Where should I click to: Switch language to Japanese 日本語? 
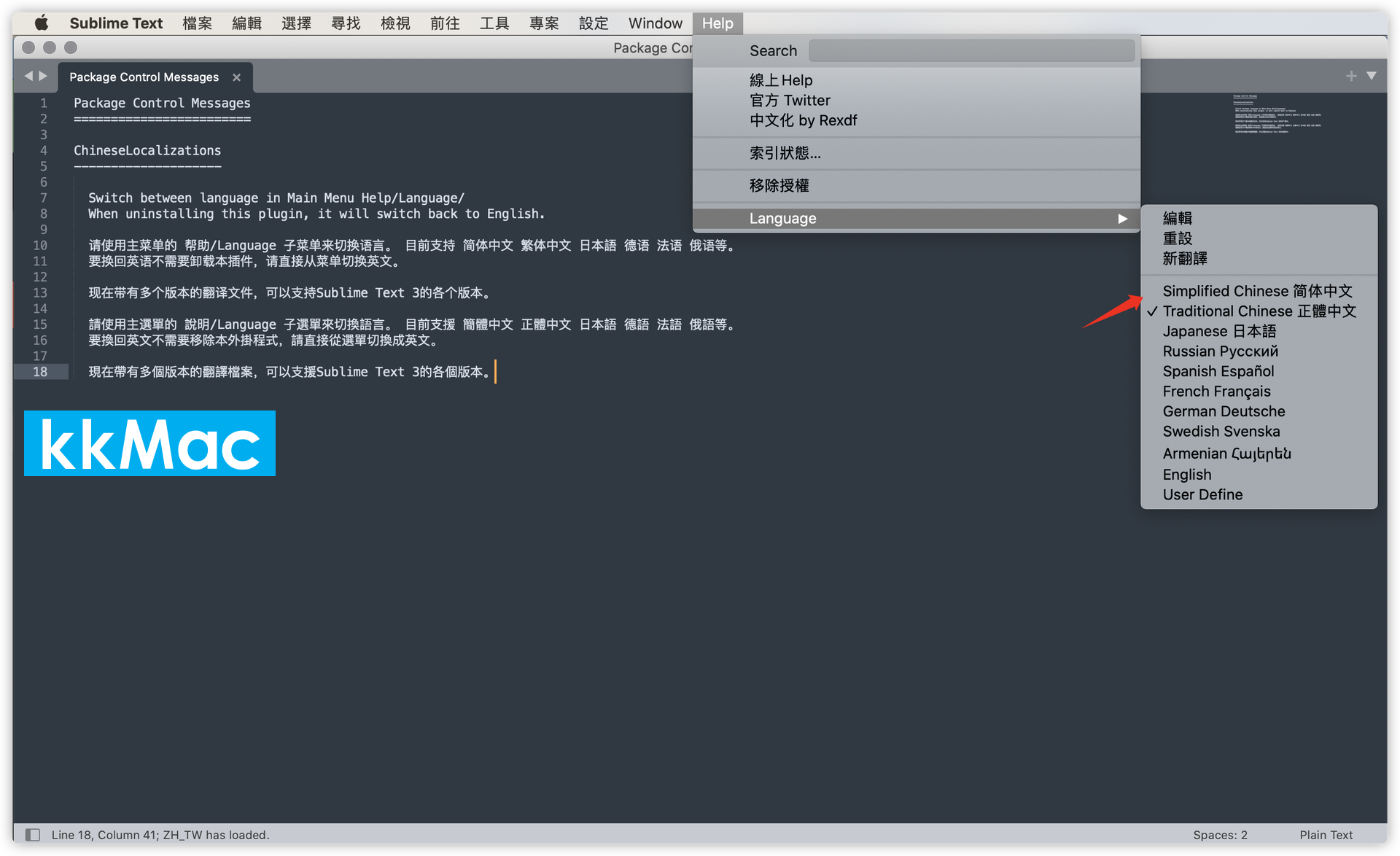tap(1259, 331)
